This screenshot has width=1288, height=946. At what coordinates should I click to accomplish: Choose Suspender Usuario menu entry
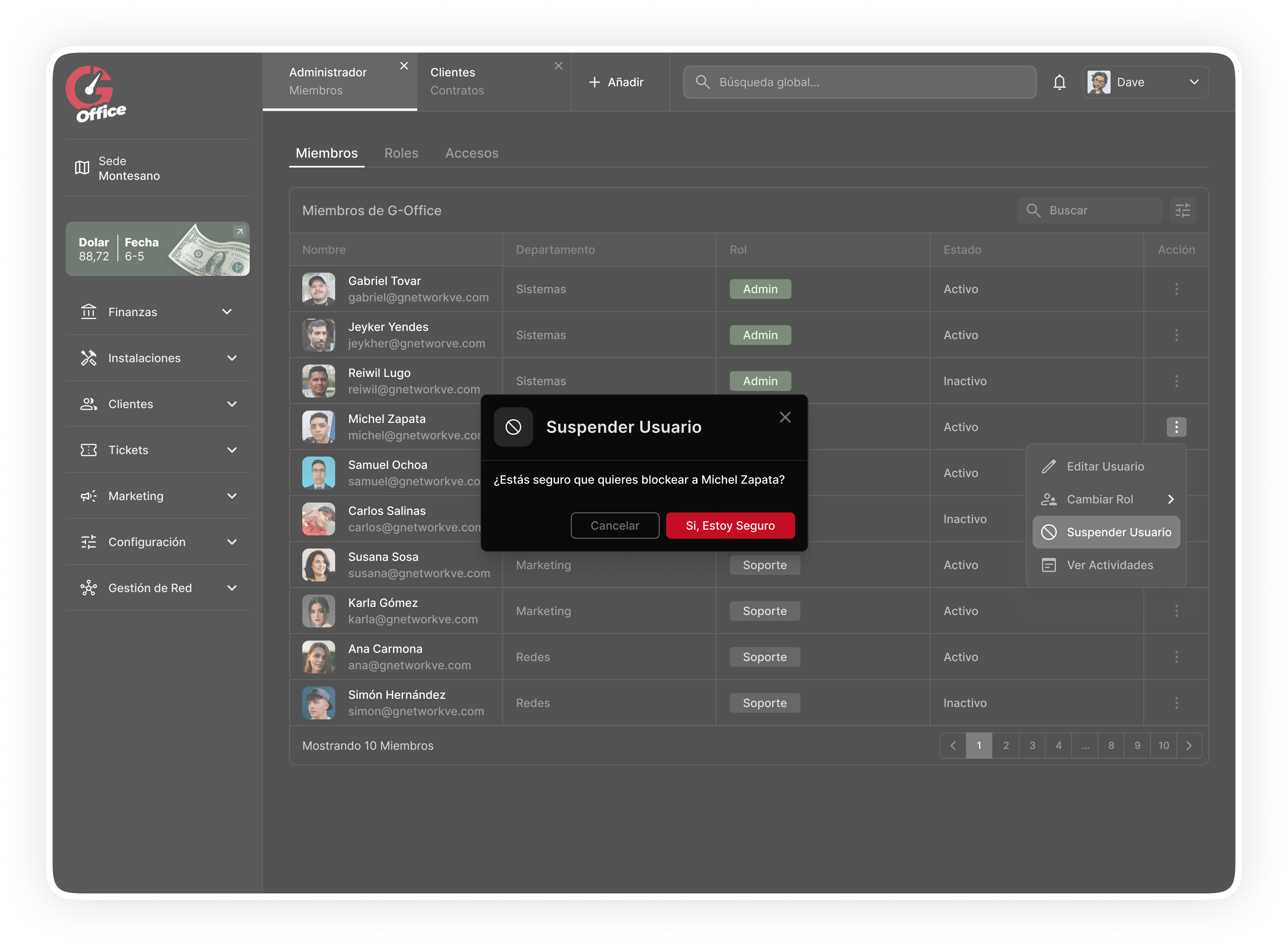[x=1106, y=533]
